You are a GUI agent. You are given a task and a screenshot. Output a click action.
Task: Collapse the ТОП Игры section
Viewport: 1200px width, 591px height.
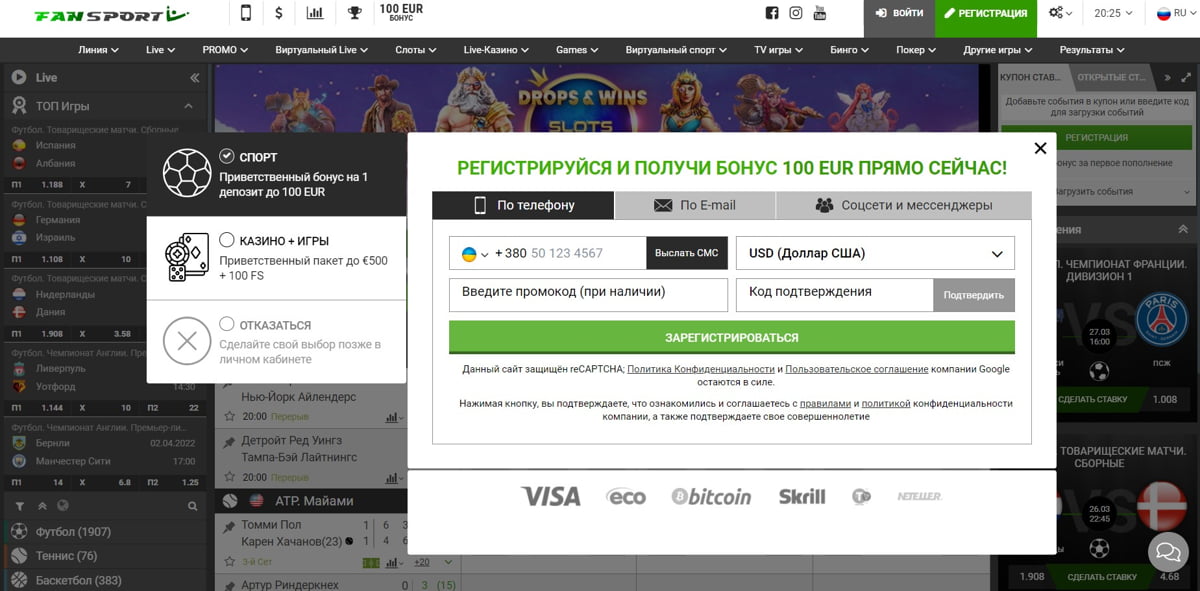click(x=188, y=106)
